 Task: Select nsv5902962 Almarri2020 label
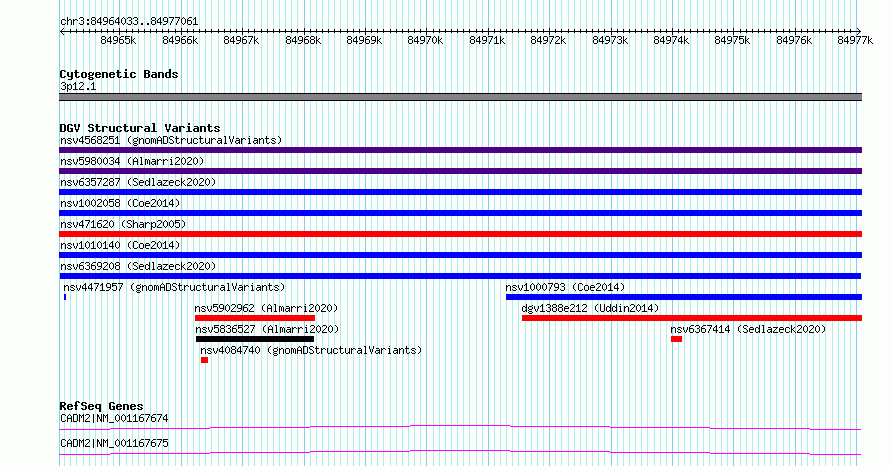[x=266, y=308]
